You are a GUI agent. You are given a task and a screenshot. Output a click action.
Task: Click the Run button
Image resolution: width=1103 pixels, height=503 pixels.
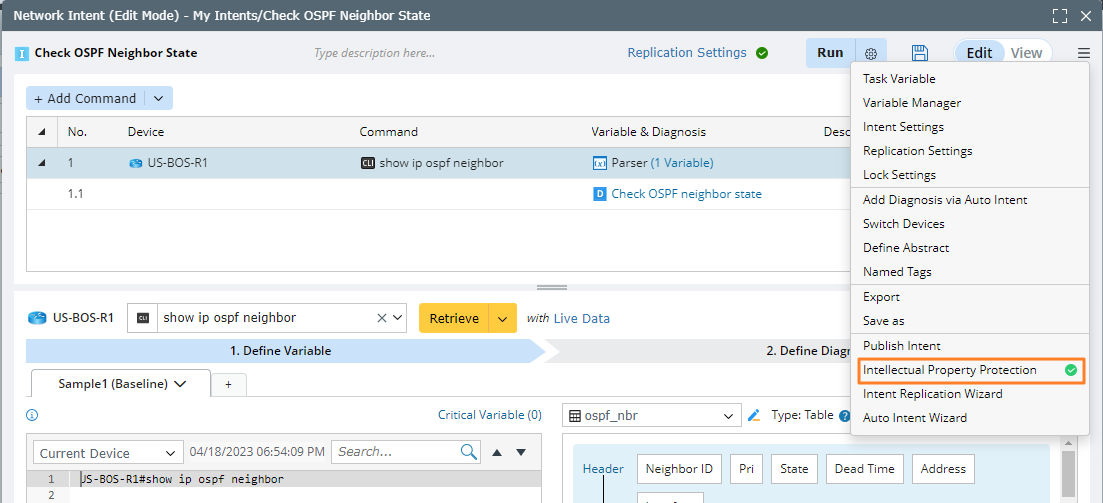[830, 53]
